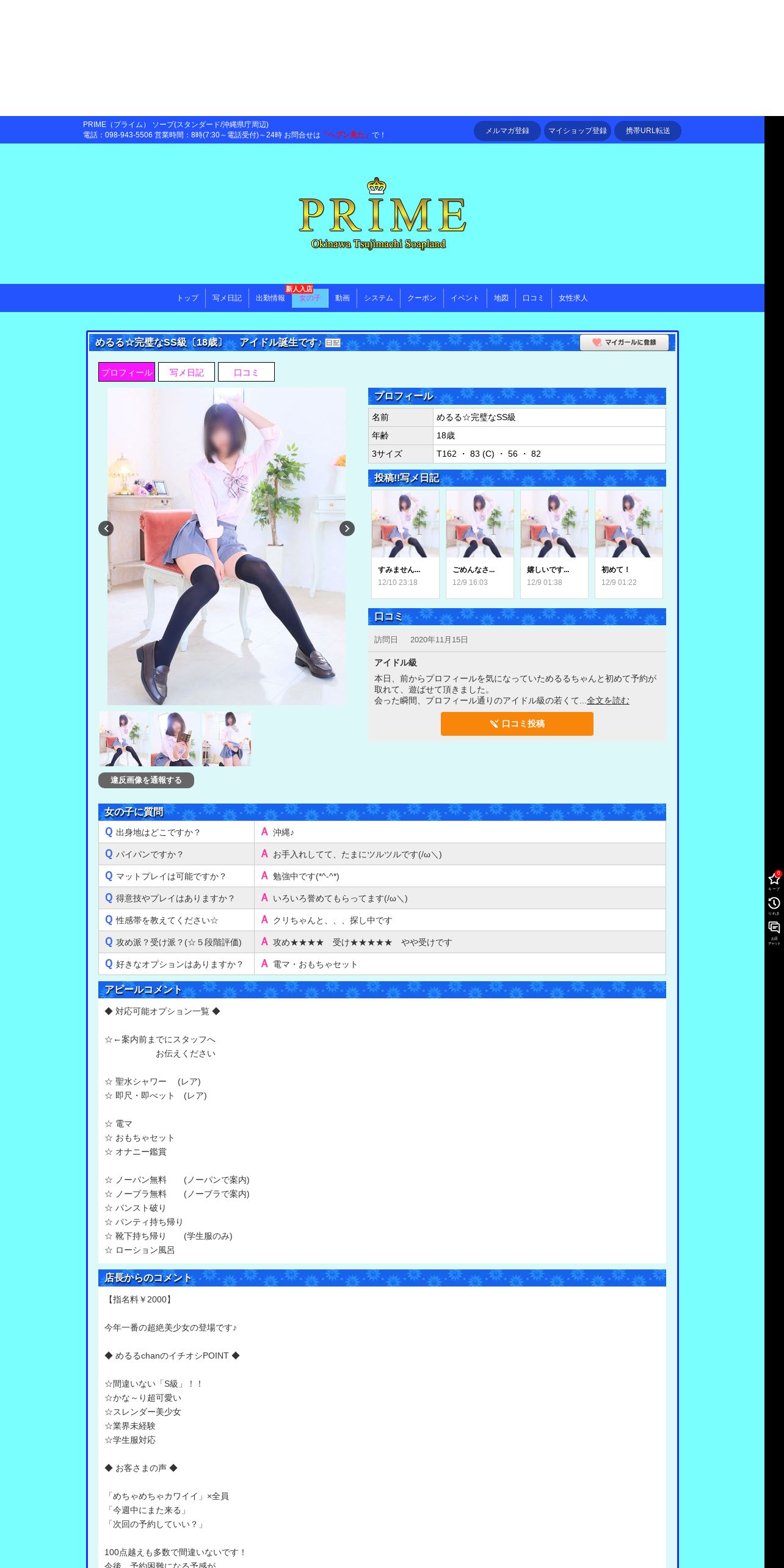Open 出勤情報 in navigation bar
Image resolution: width=784 pixels, height=1568 pixels.
click(x=270, y=298)
